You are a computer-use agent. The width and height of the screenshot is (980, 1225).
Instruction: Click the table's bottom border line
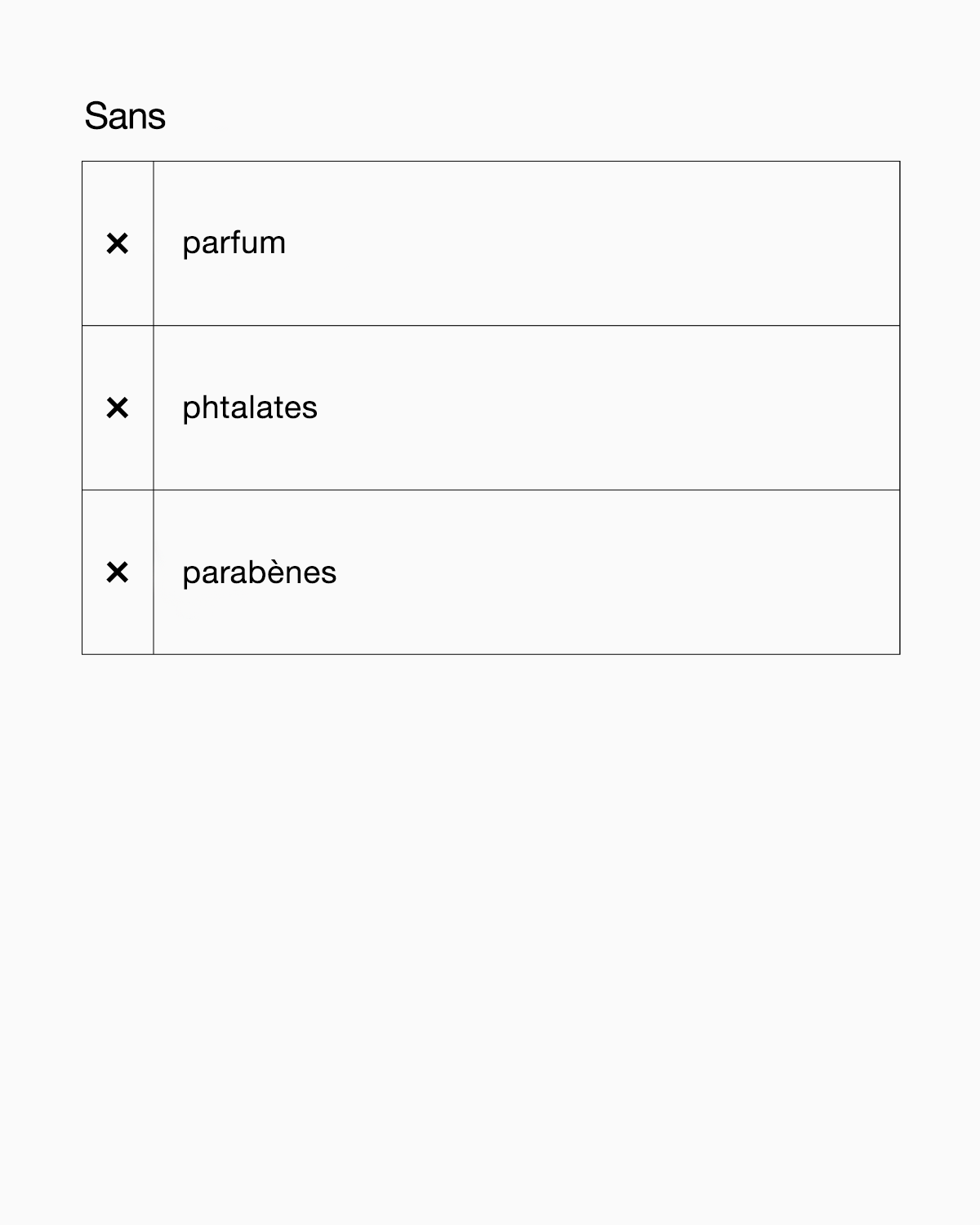pos(490,654)
